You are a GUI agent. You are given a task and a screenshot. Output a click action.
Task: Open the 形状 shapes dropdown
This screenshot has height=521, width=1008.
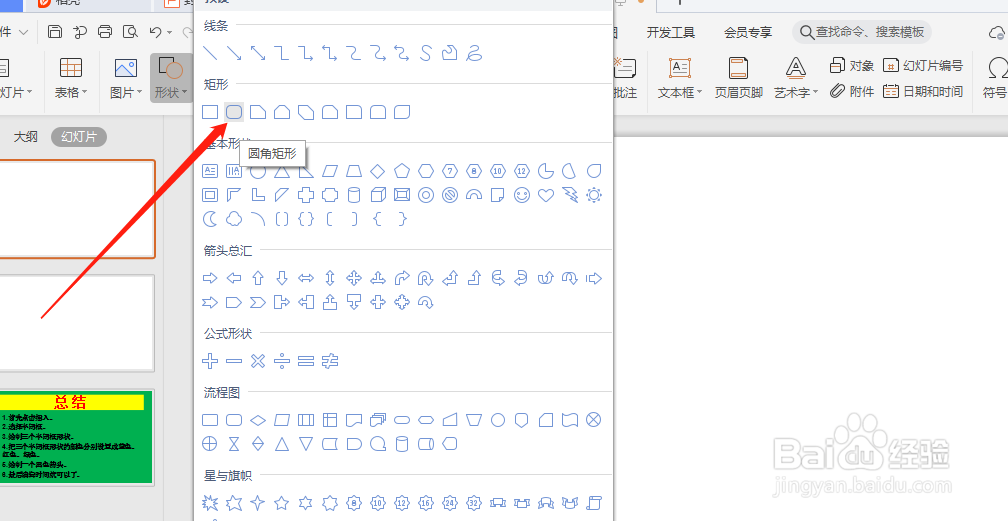171,78
